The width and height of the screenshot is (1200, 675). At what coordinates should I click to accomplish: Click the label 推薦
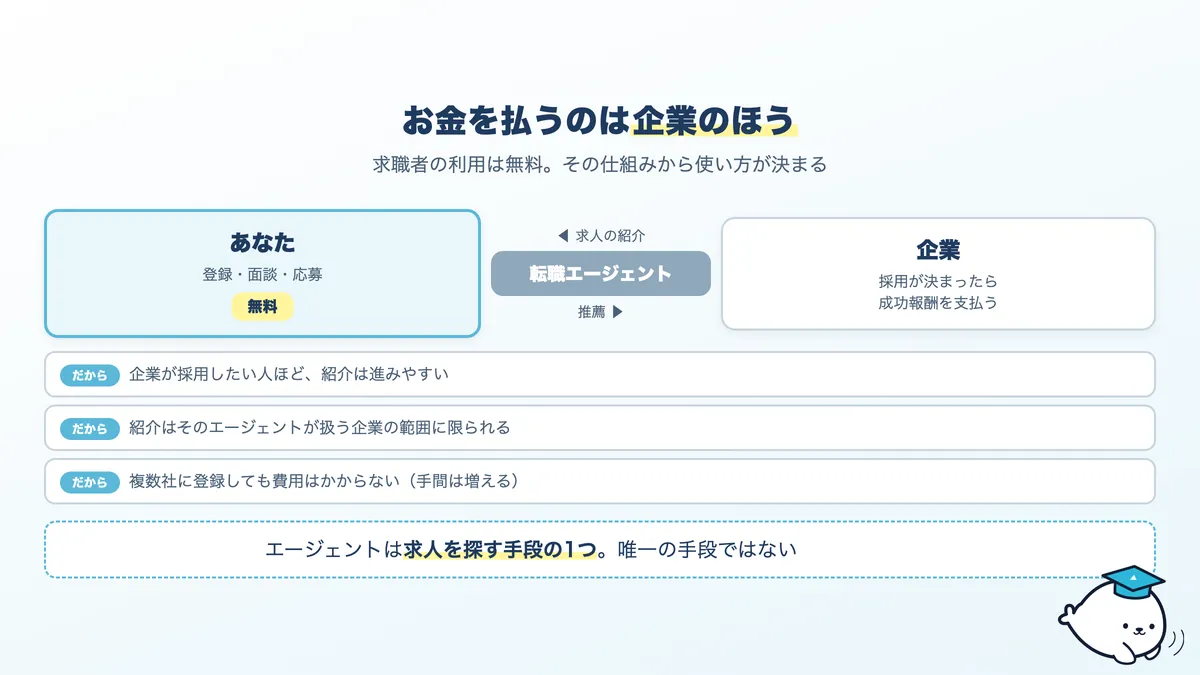click(591, 312)
